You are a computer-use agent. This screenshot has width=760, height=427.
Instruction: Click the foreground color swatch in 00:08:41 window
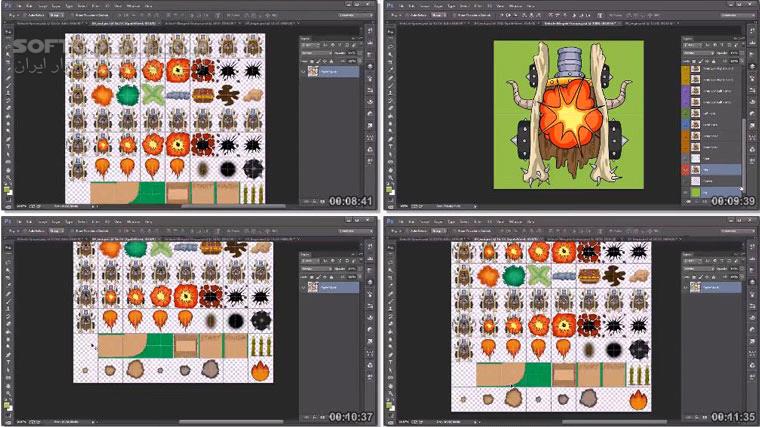(6, 190)
